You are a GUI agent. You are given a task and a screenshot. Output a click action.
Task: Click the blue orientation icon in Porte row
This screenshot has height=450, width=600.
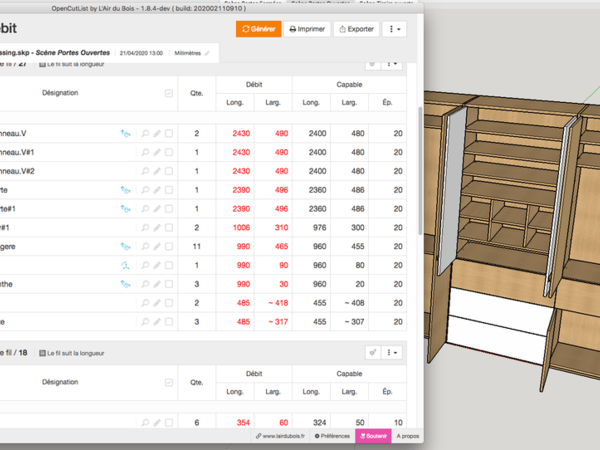click(x=126, y=190)
